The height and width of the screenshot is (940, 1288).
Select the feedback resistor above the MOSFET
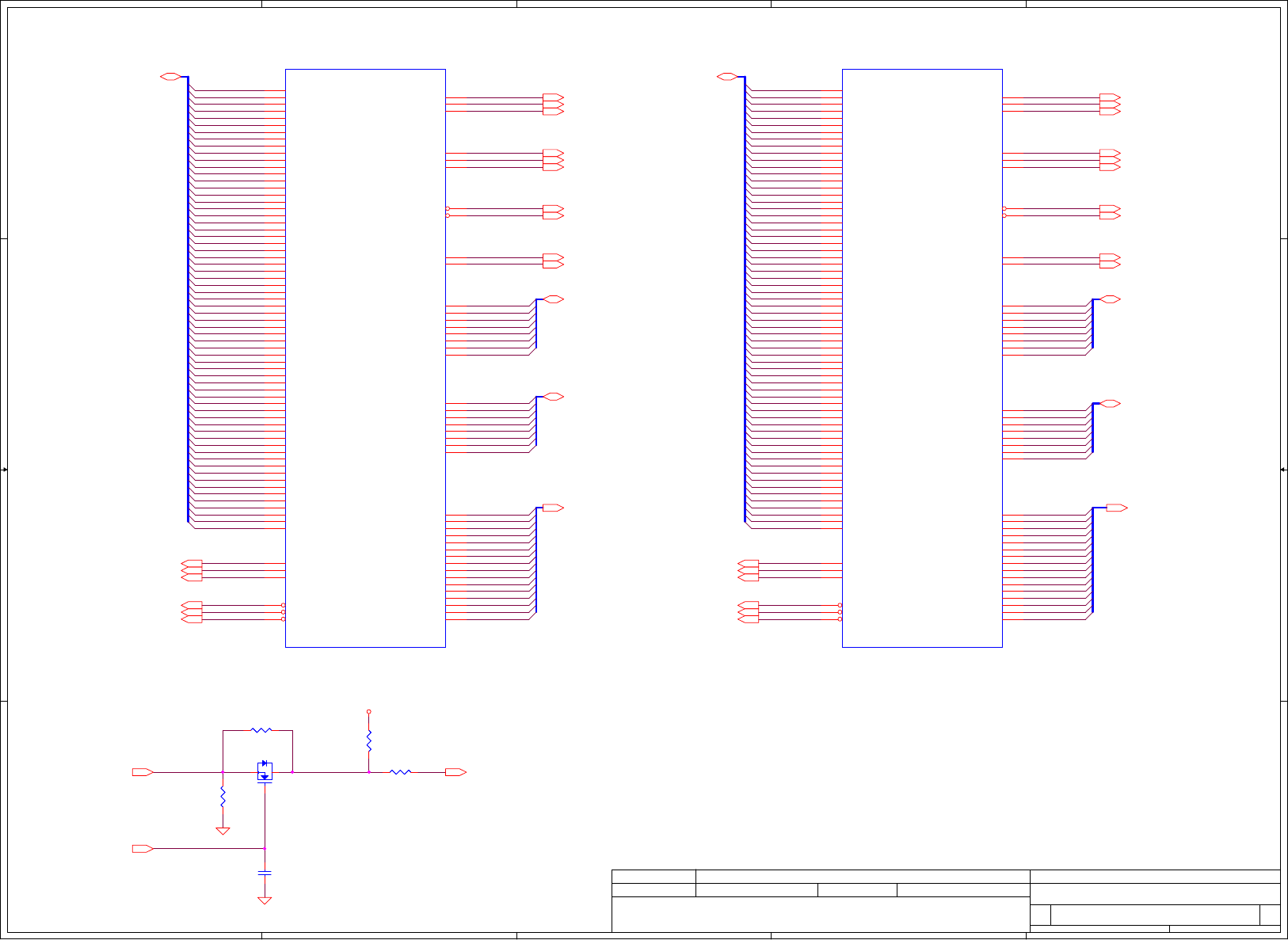(x=261, y=730)
